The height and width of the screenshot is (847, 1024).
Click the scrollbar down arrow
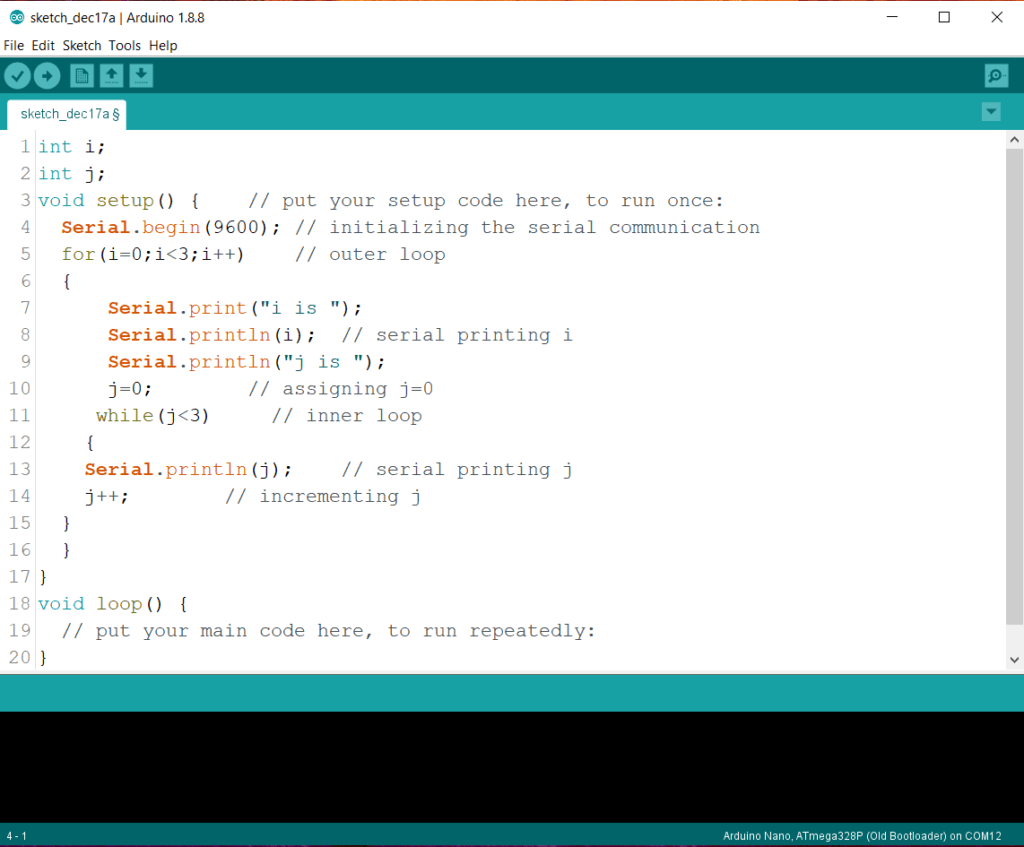1015,659
